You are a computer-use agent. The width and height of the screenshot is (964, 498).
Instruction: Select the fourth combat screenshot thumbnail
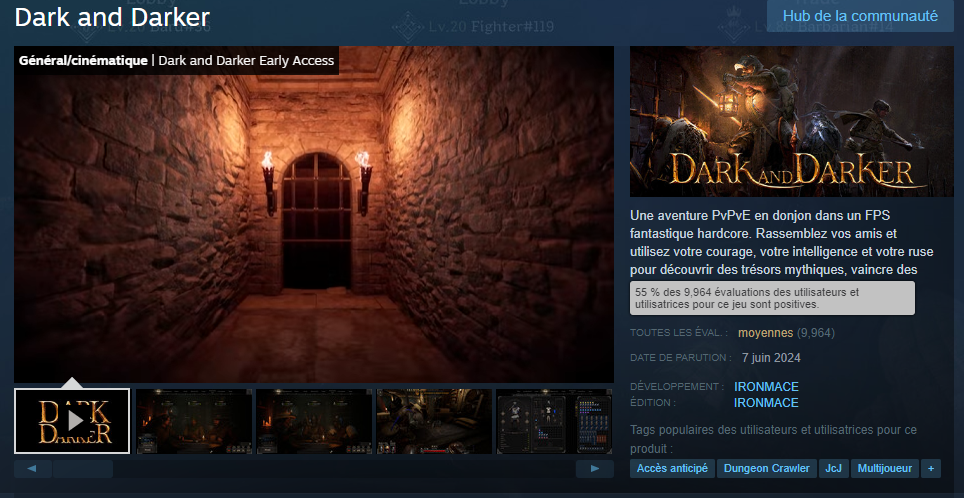(x=434, y=421)
